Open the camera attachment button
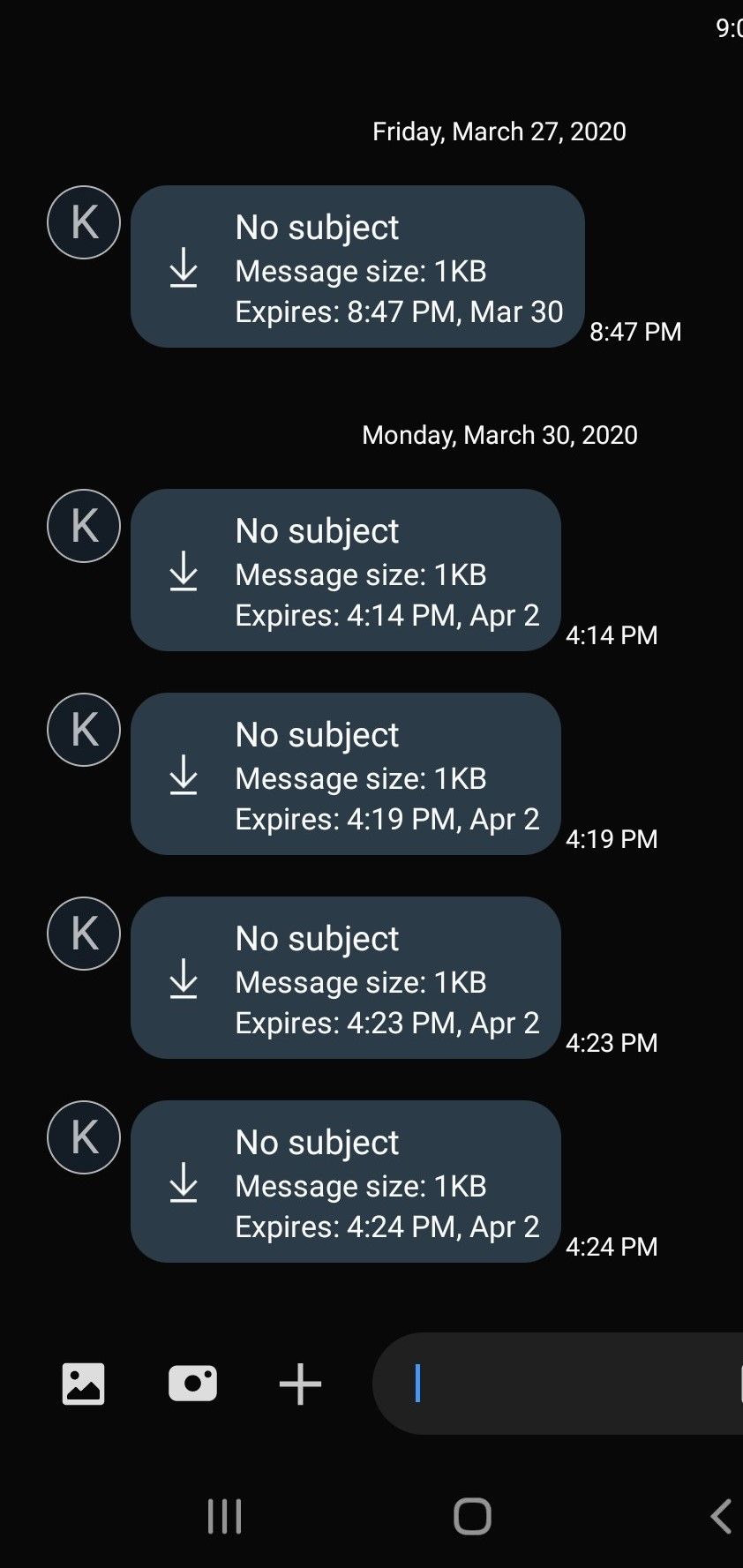743x1568 pixels. pos(192,1384)
